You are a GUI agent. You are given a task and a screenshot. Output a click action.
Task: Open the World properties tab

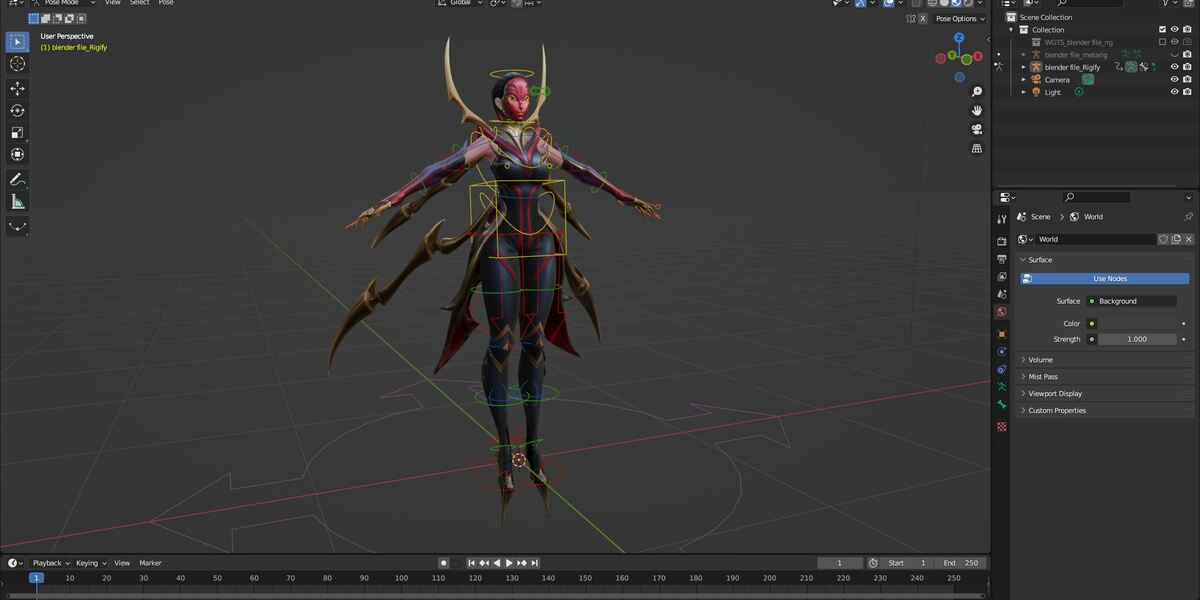pos(1002,312)
